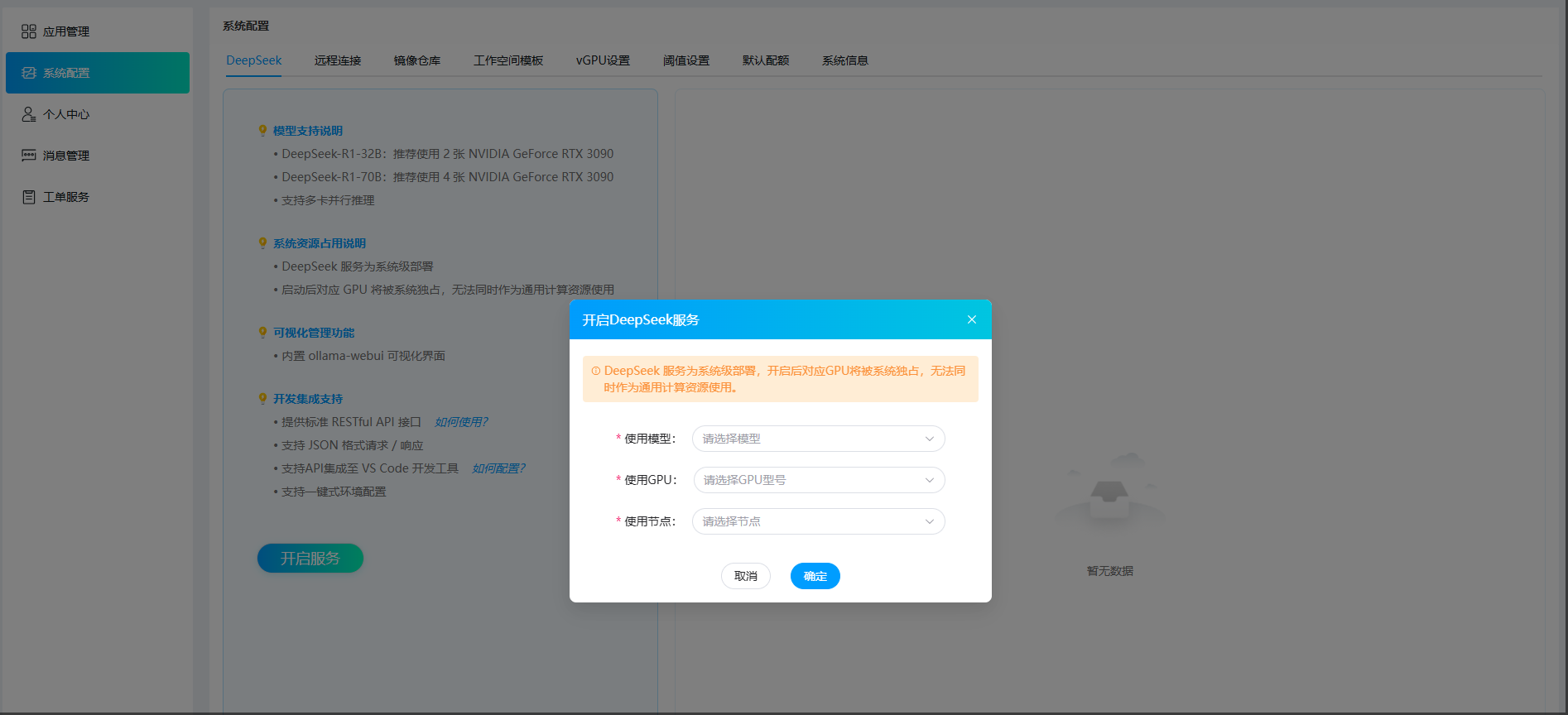Click the 确定 button
Screen dimensions: 1568x715
pos(815,576)
